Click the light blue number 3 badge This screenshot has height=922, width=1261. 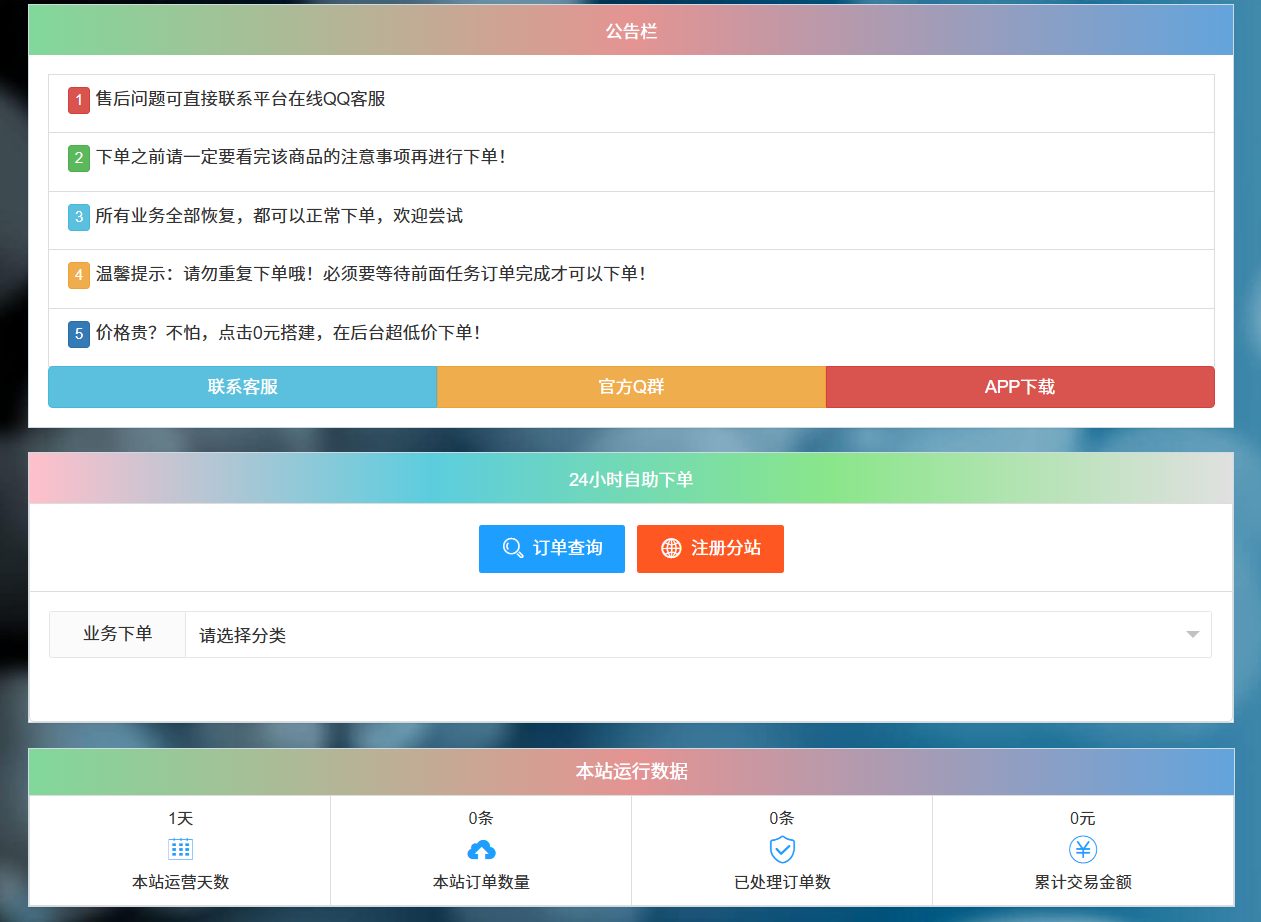point(79,217)
